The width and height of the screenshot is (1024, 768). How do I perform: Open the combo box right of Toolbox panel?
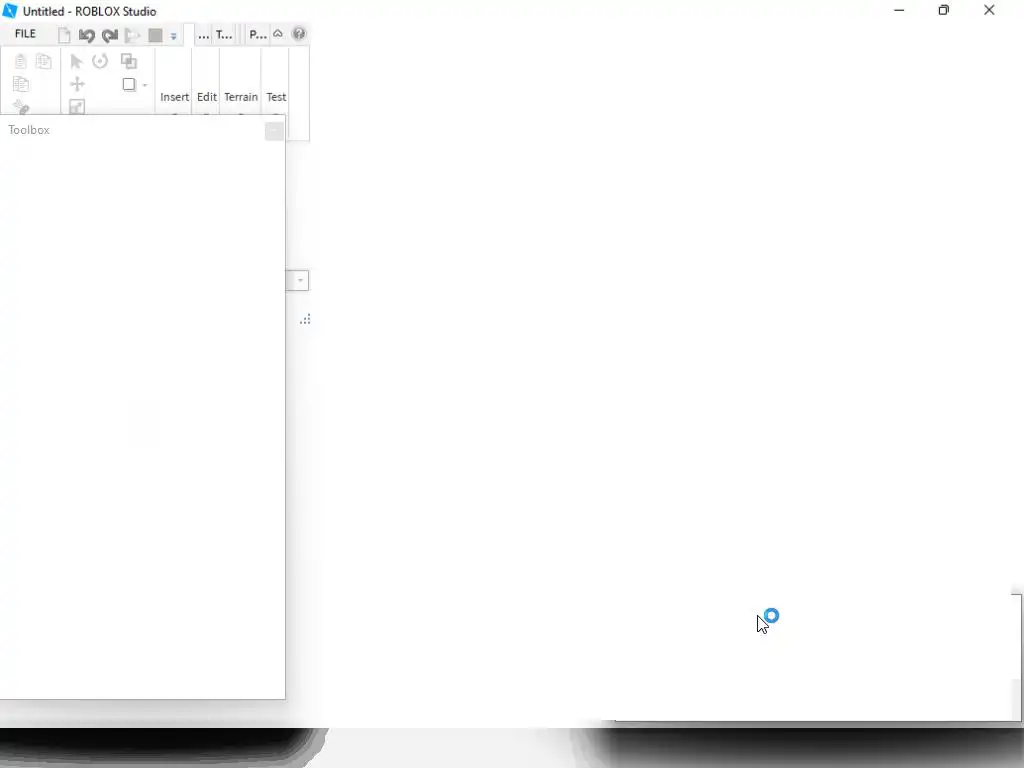(297, 281)
